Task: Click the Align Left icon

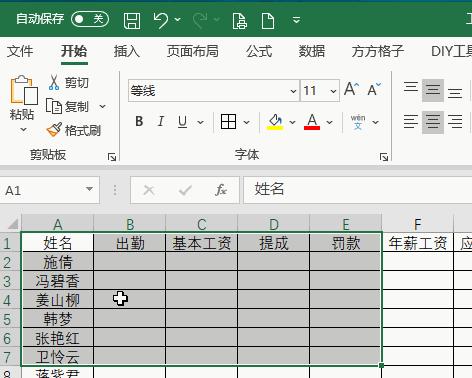Action: click(411, 122)
